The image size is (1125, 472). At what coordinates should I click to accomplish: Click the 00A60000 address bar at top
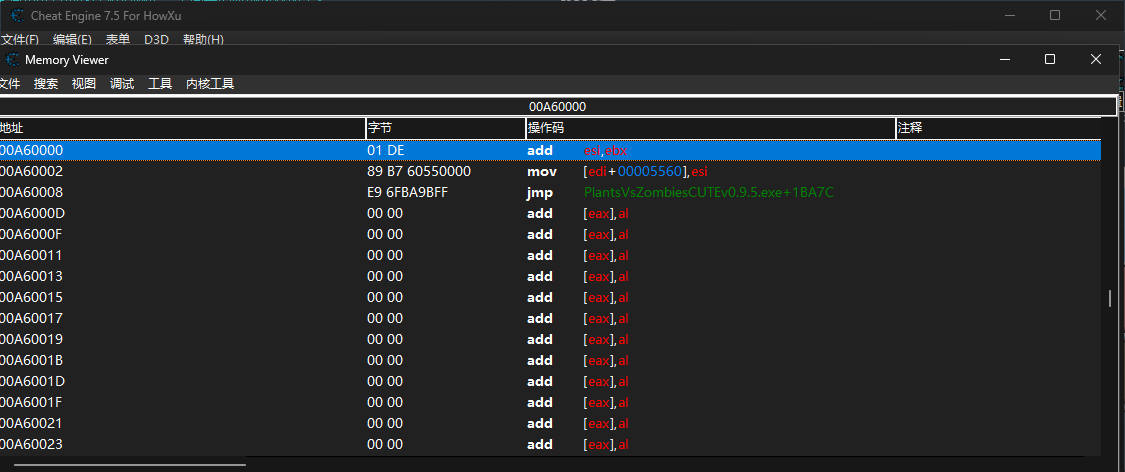click(557, 106)
